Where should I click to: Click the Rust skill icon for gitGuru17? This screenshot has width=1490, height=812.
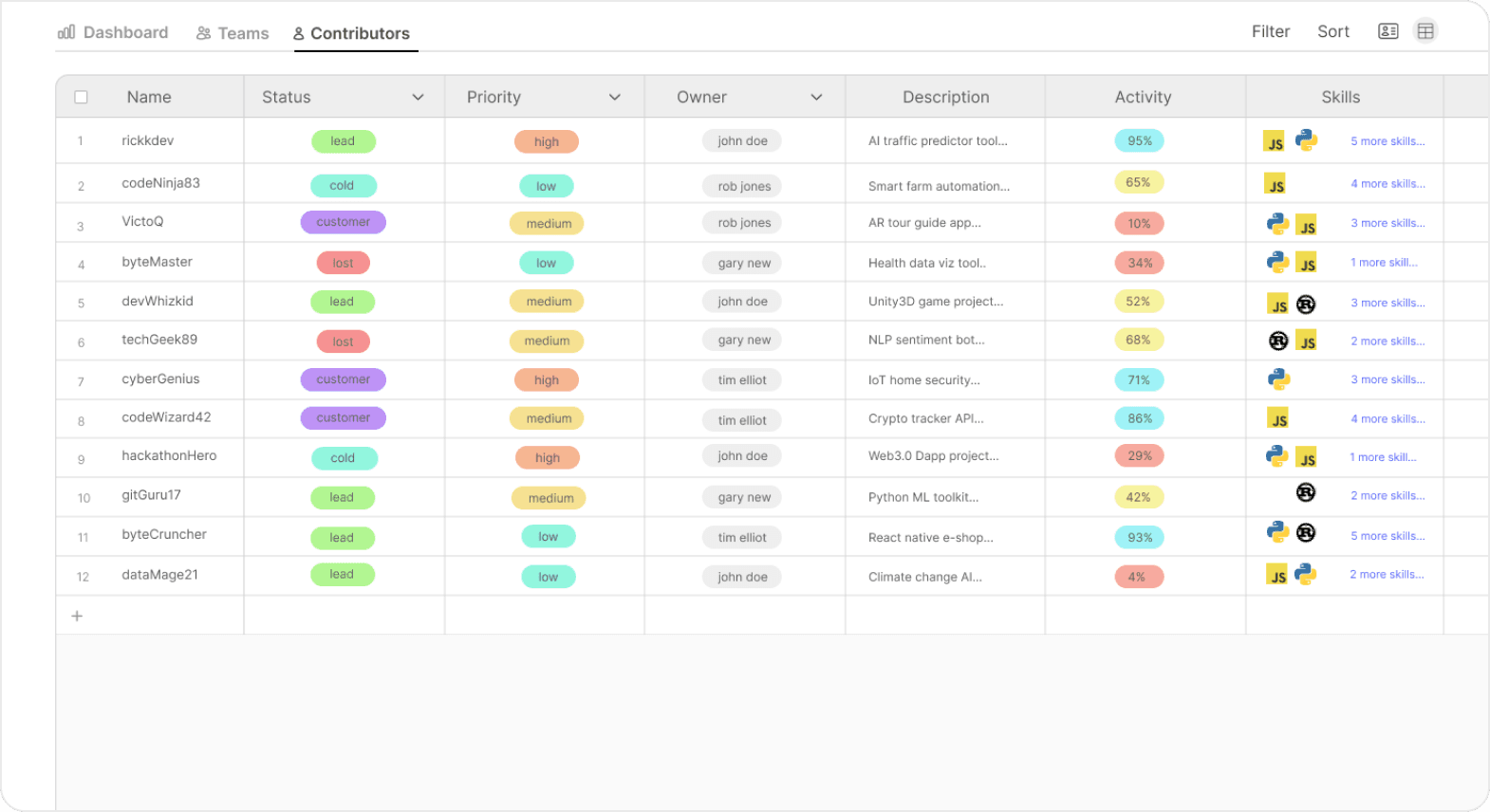click(x=1306, y=492)
